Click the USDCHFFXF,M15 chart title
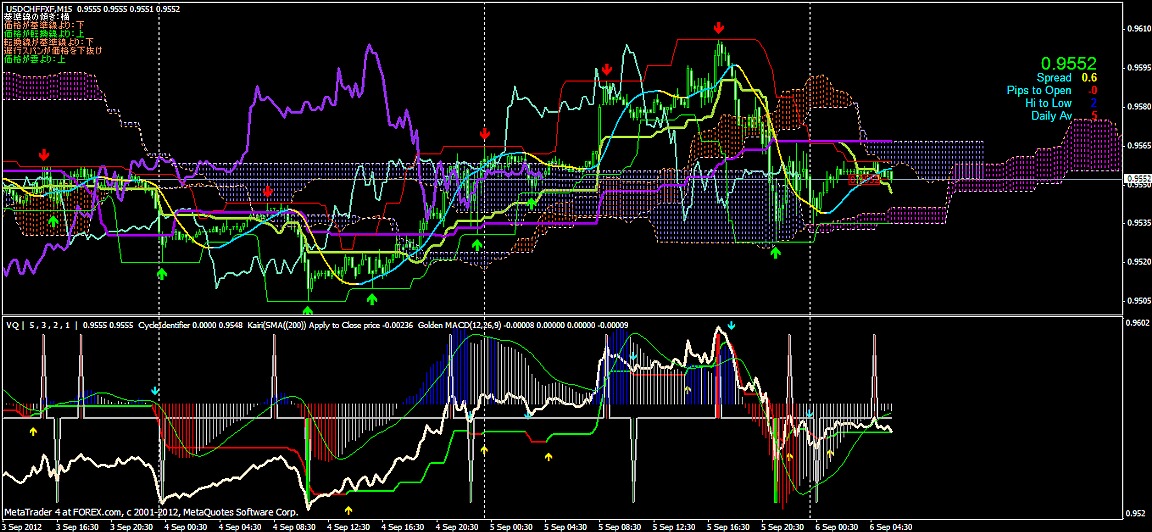 tap(42, 7)
